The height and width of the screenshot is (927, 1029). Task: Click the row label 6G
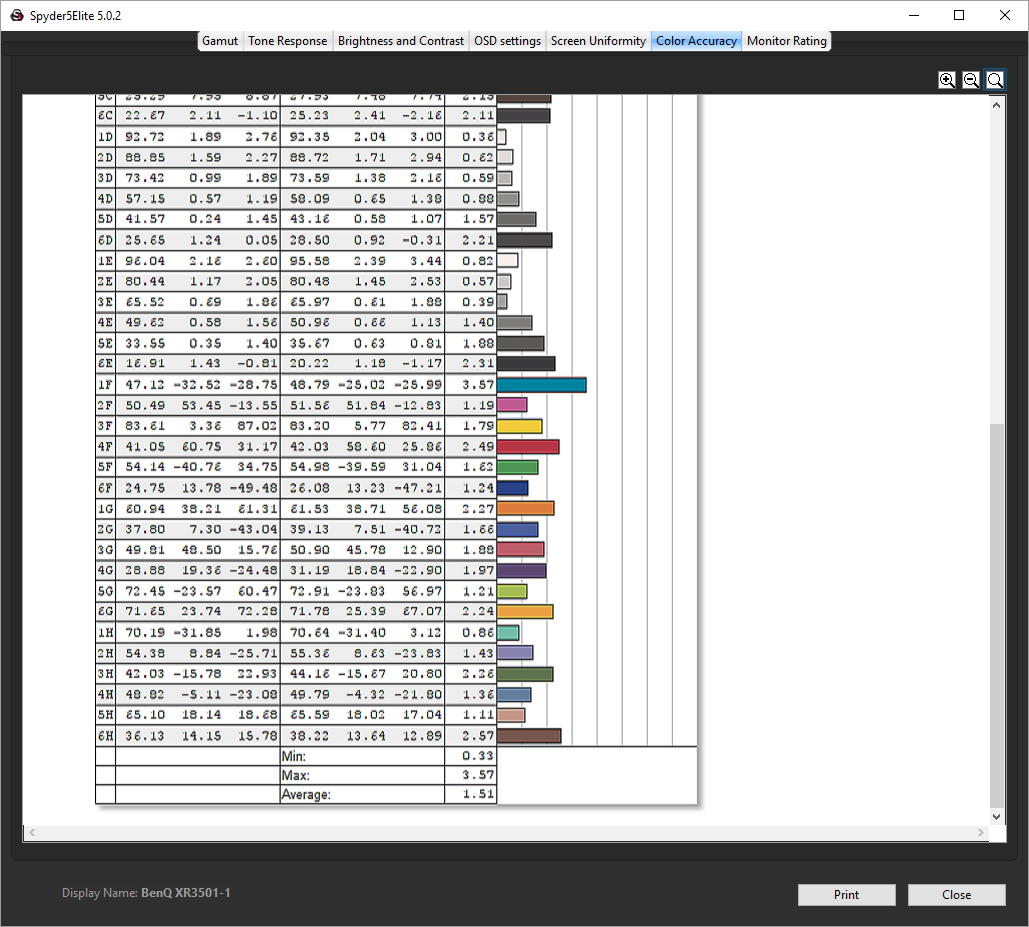click(x=106, y=611)
